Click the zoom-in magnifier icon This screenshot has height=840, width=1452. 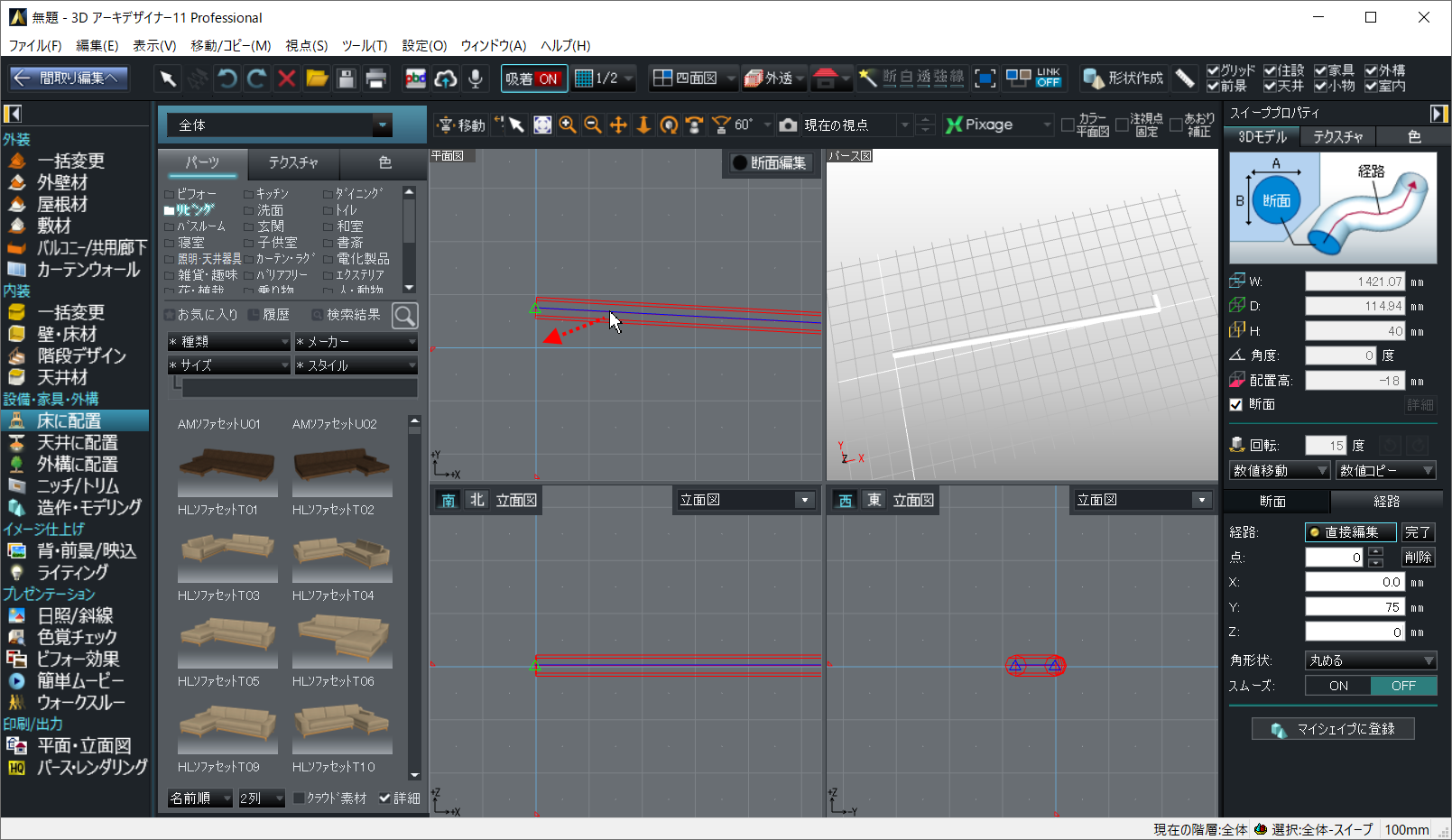[x=568, y=125]
